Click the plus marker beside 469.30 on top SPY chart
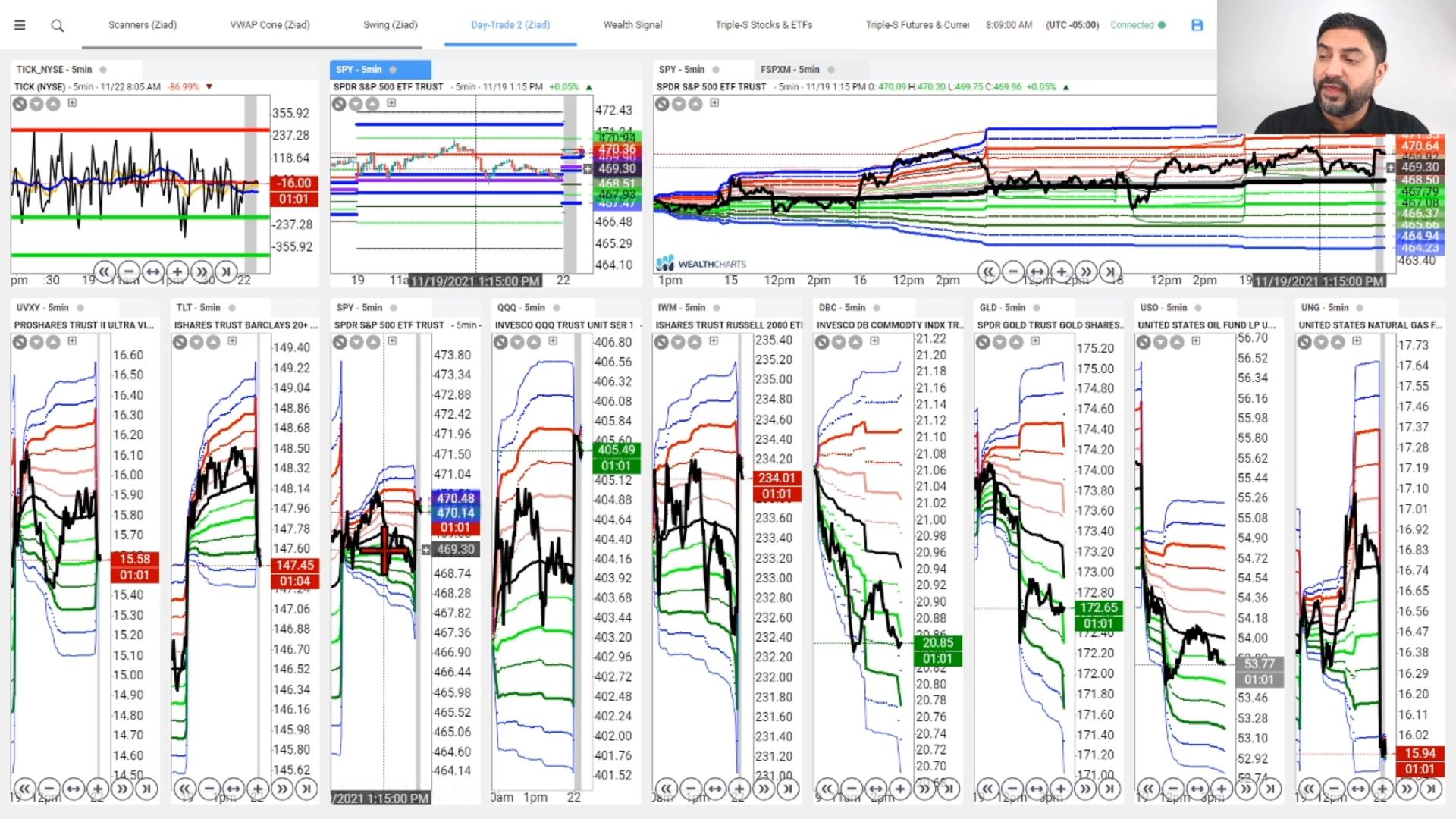Screen dimensions: 1456x819 click(x=588, y=169)
